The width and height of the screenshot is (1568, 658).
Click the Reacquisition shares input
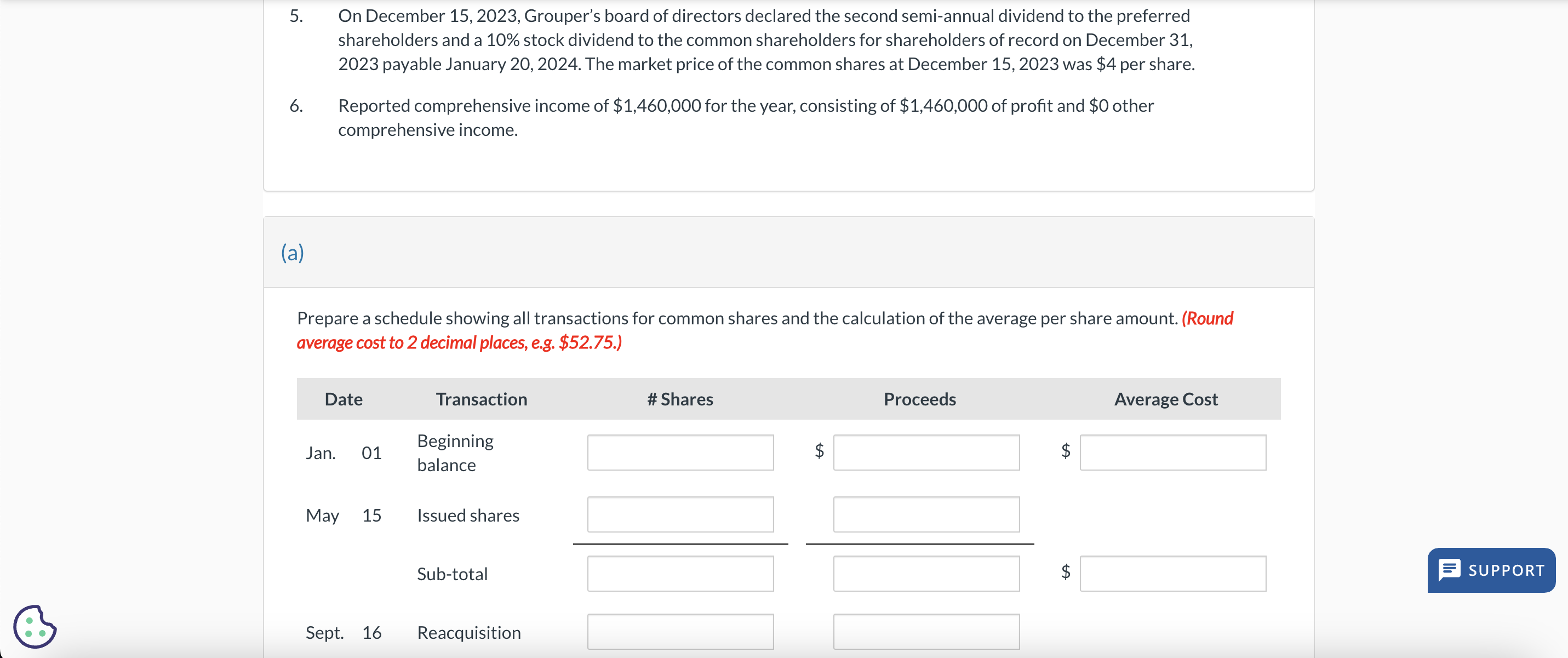pos(680,632)
